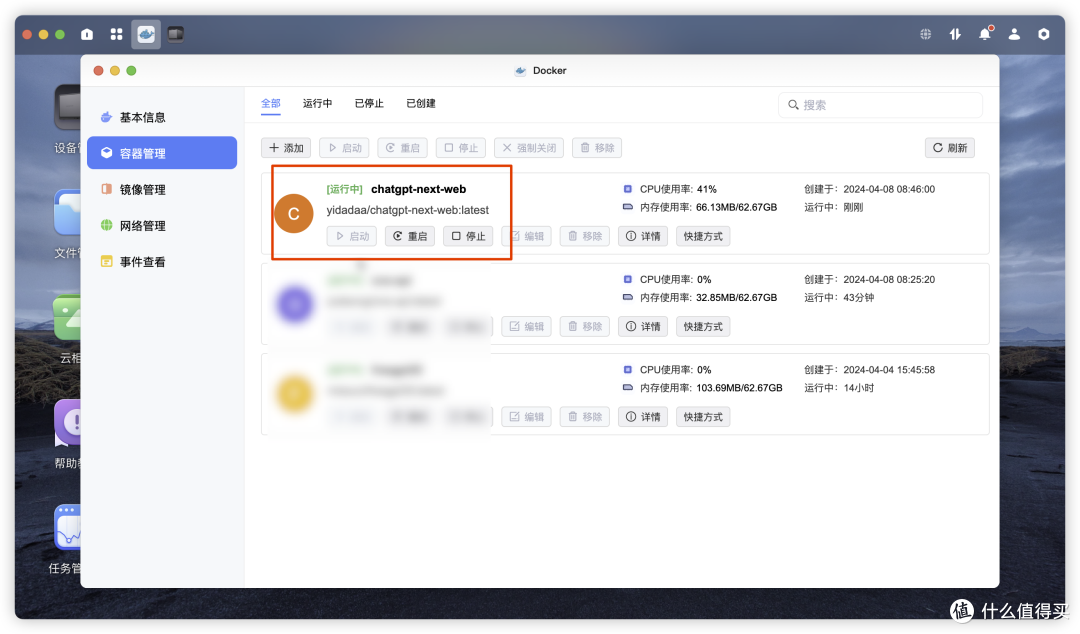The height and width of the screenshot is (634, 1080).
Task: Click the green cloud desktop icon behind Docker window
Action: click(68, 317)
